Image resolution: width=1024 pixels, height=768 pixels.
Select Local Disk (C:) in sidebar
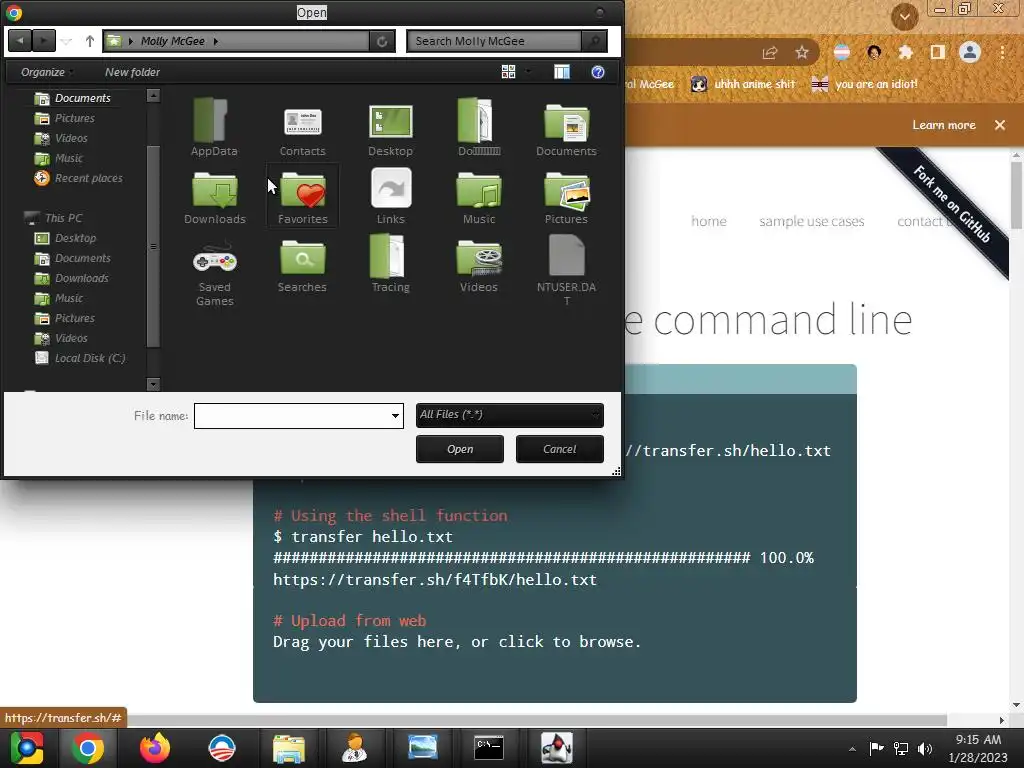coord(80,358)
